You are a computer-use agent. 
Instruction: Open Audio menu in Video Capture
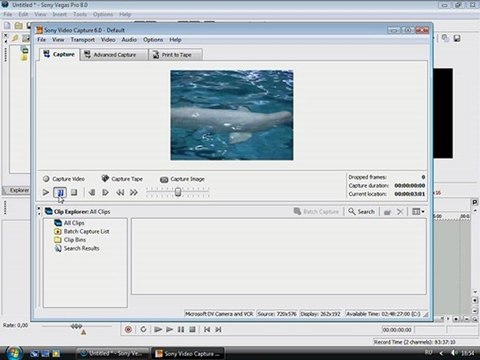click(129, 40)
